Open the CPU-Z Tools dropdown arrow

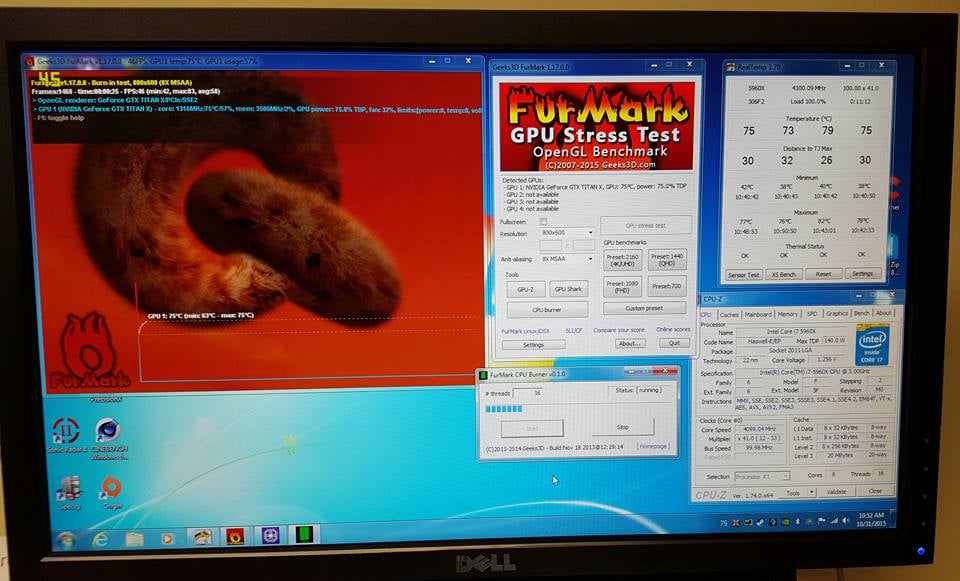pyautogui.click(x=812, y=492)
